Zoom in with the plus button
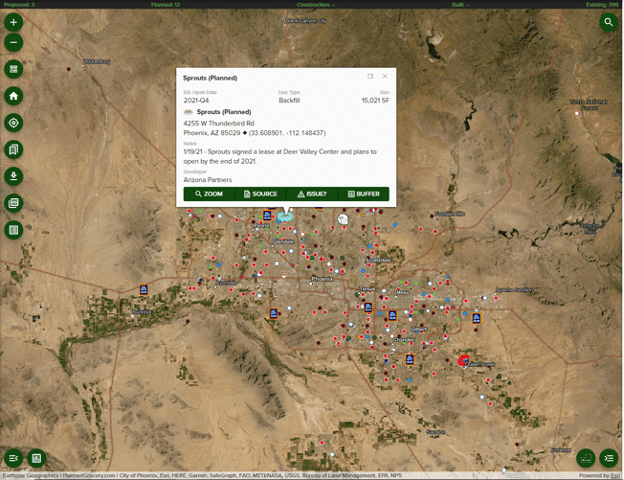 point(14,22)
